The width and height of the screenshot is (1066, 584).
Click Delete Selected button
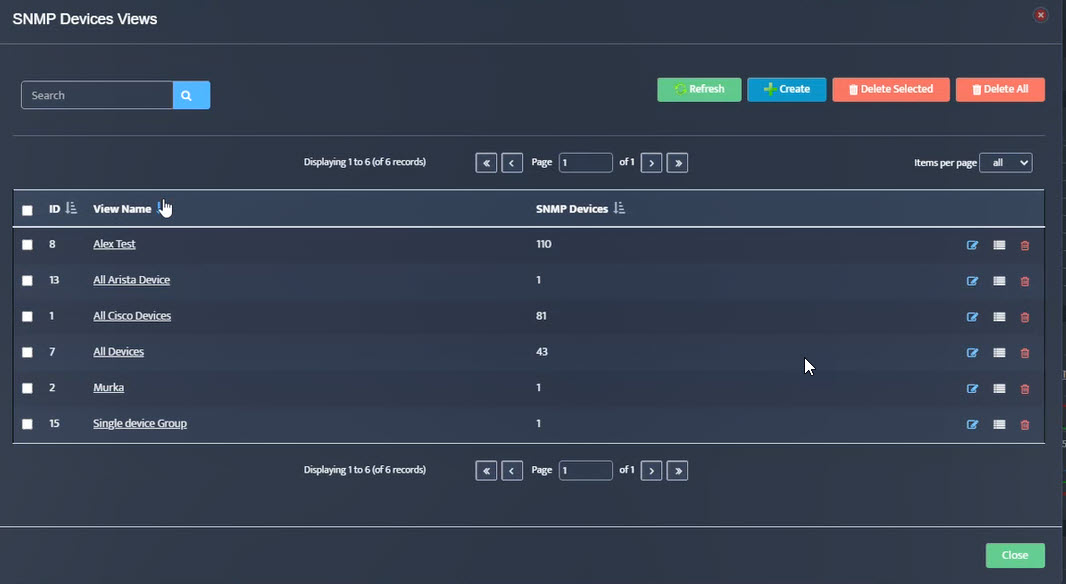click(x=891, y=89)
